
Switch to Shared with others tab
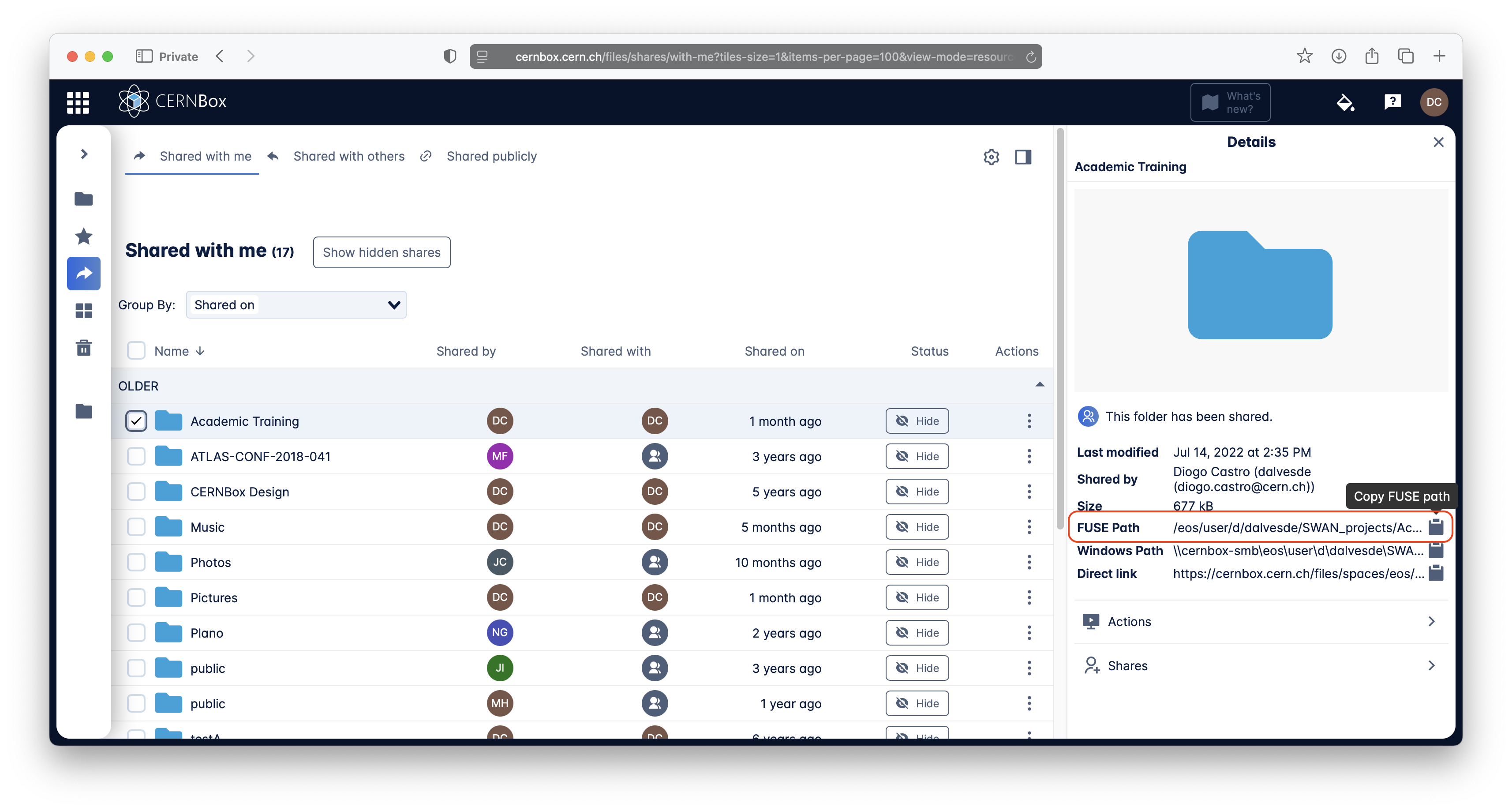348,156
